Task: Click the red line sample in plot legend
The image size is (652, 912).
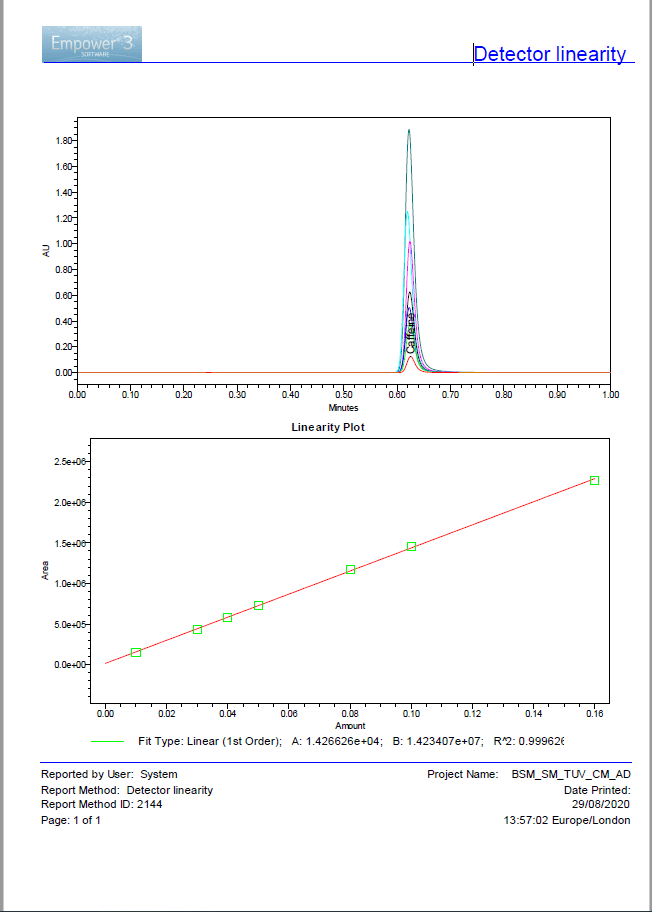Action: [x=107, y=742]
